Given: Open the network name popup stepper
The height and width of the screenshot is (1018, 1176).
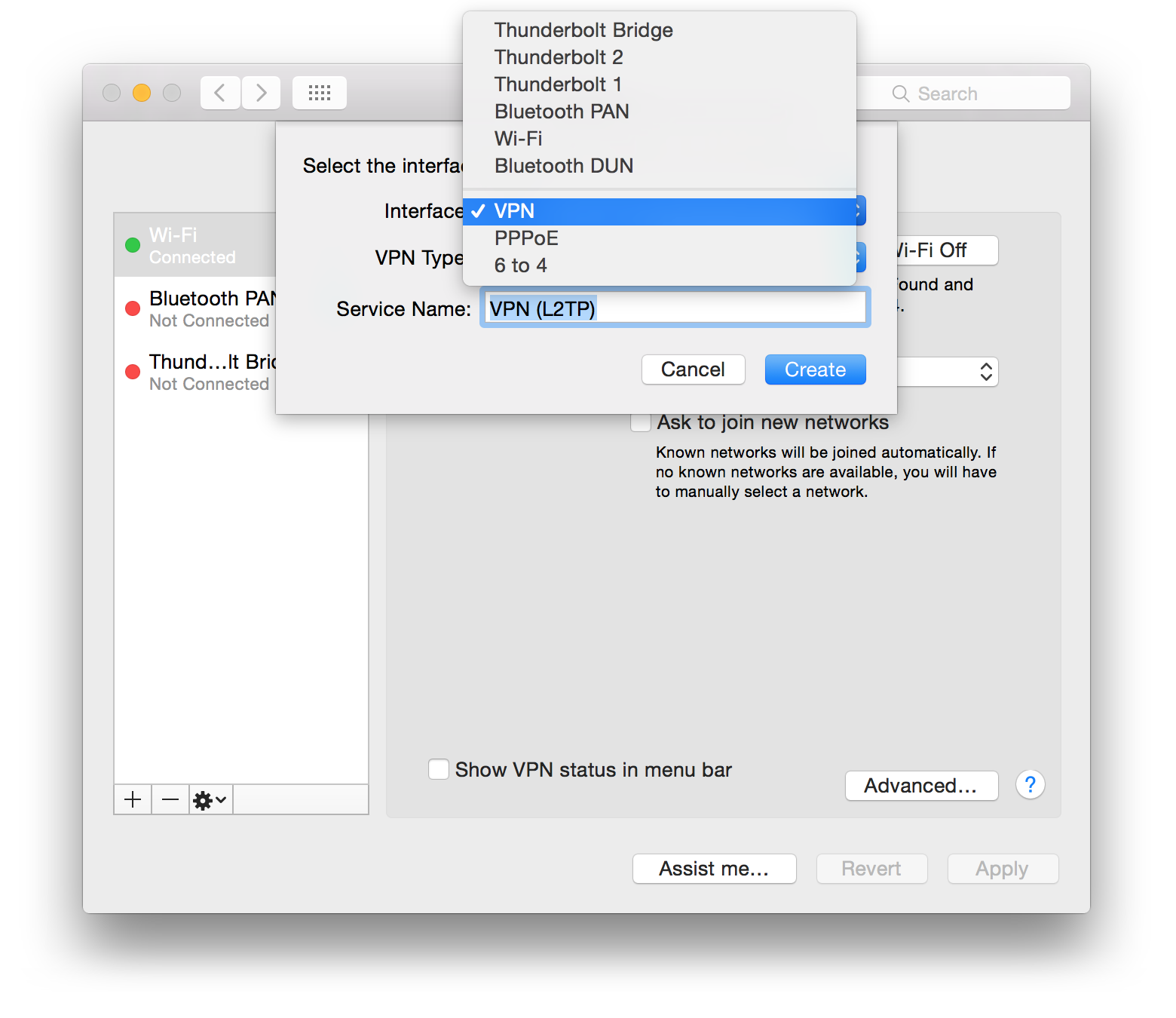Looking at the screenshot, I should click(x=985, y=372).
